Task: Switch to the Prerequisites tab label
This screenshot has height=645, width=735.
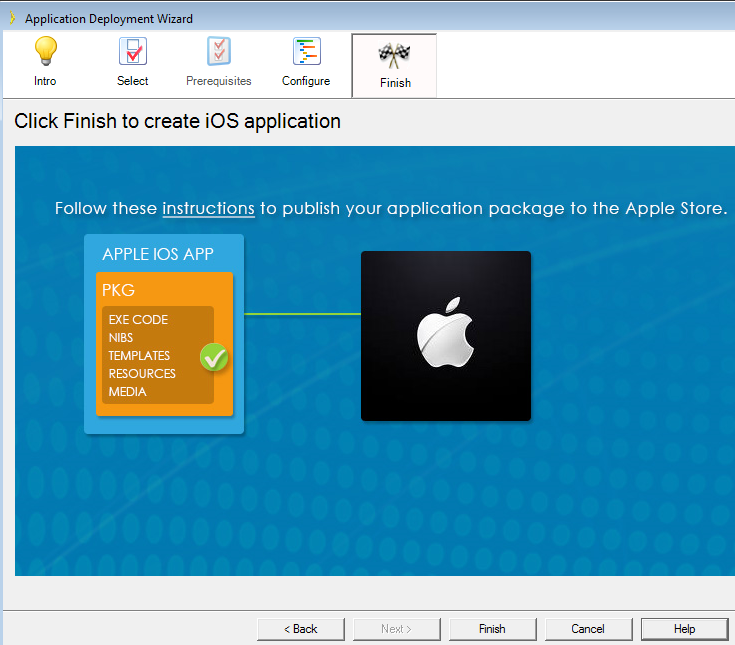Action: coord(218,81)
